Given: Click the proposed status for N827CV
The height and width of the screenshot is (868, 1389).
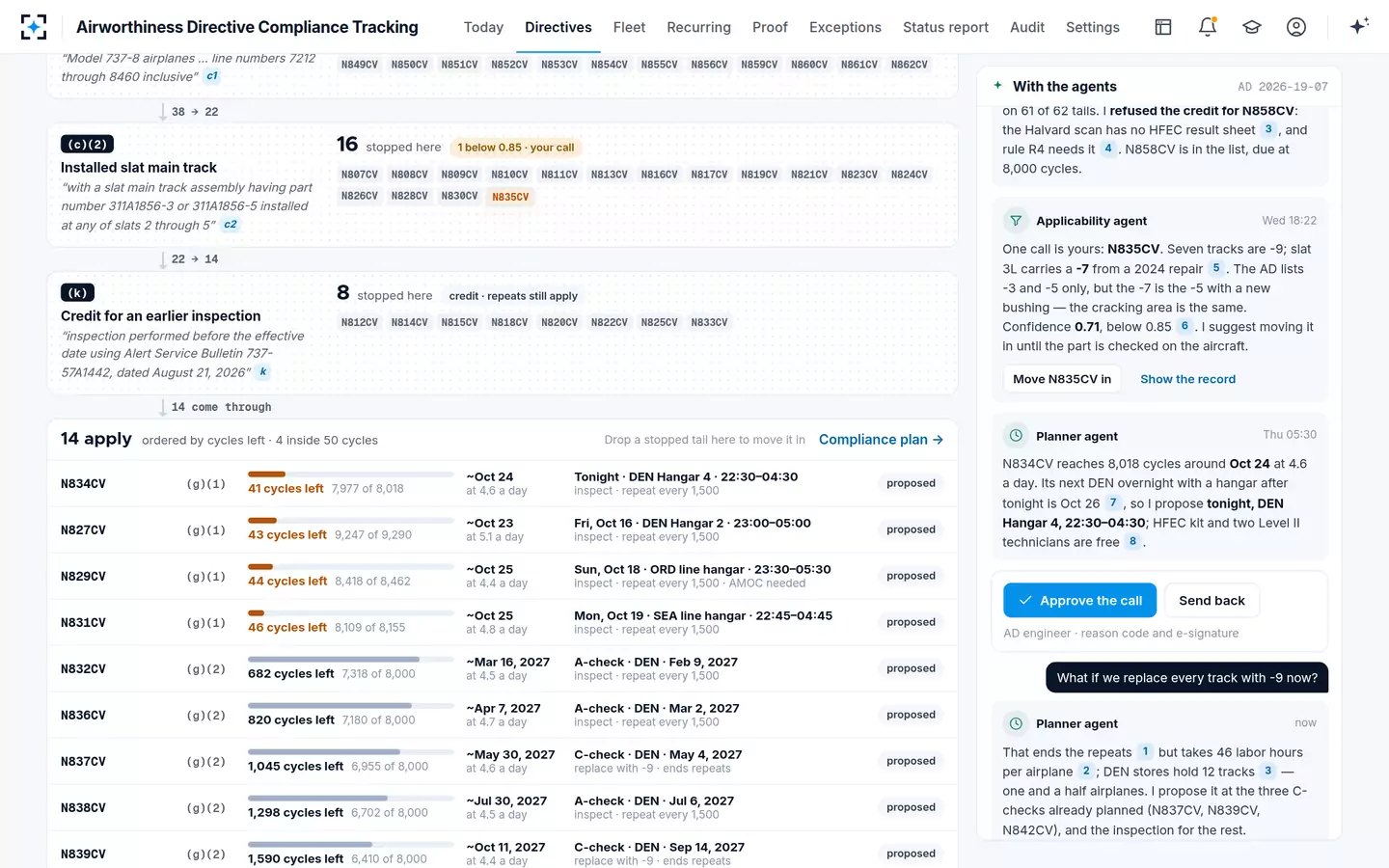Looking at the screenshot, I should click(x=911, y=529).
